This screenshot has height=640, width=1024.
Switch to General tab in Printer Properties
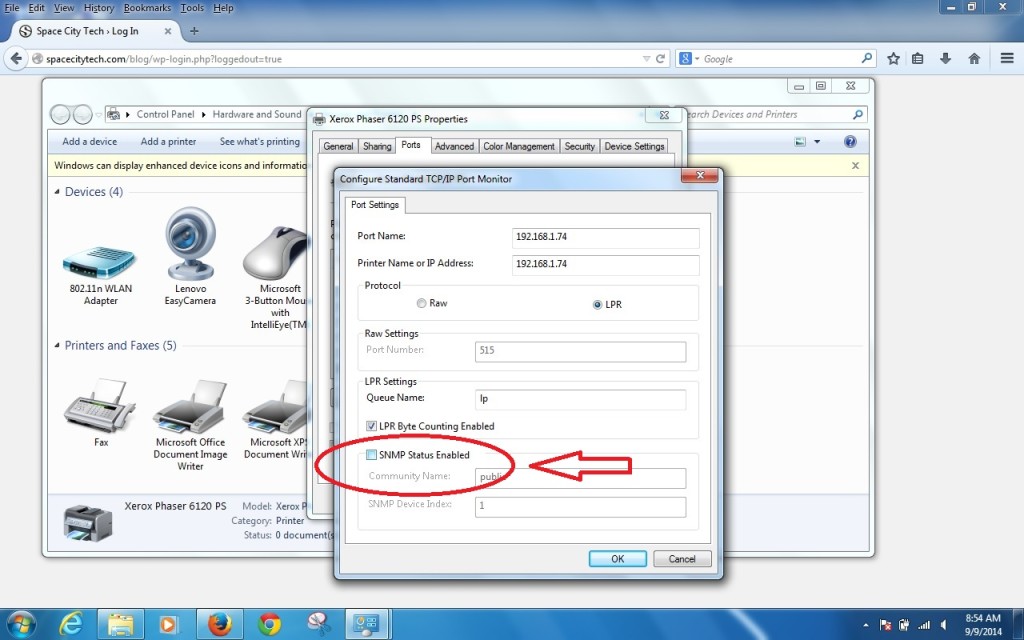click(338, 146)
